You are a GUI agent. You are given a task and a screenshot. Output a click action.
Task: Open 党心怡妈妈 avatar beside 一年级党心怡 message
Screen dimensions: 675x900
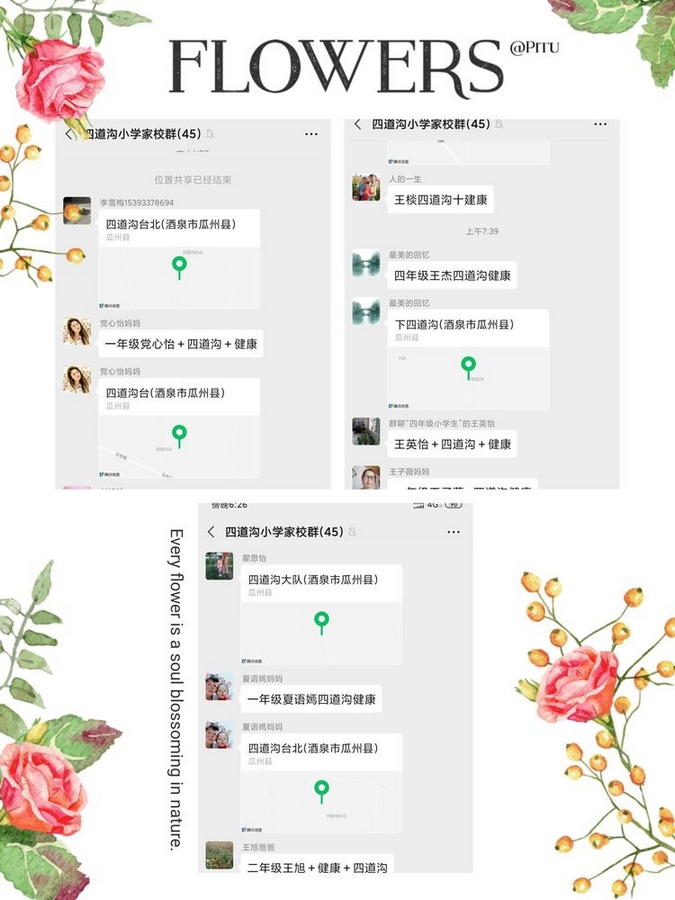click(77, 332)
